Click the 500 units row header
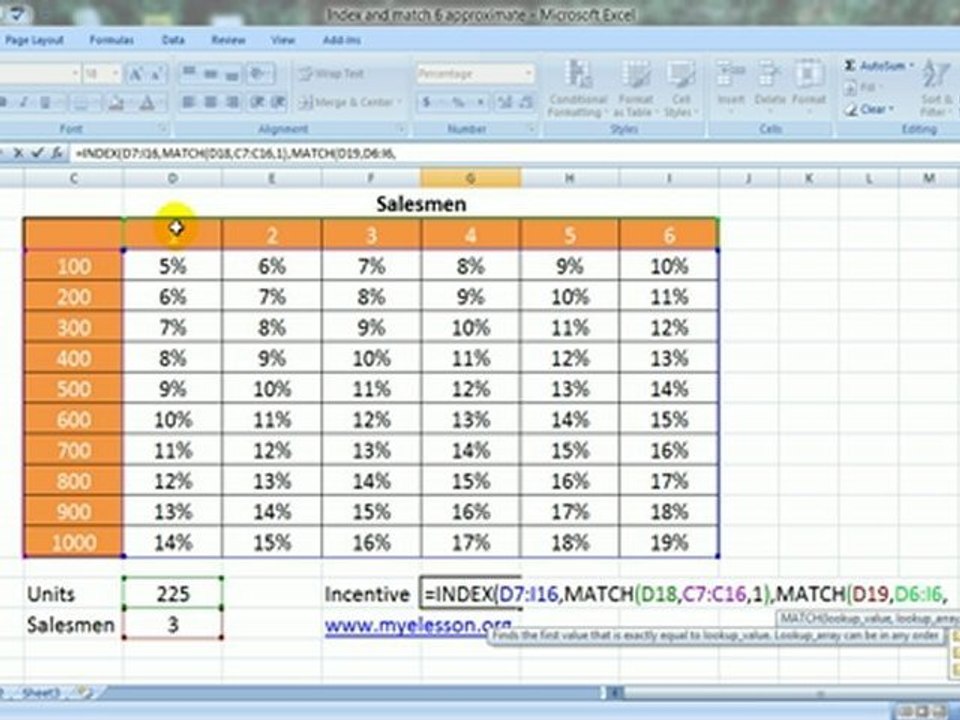Screen dimensions: 960x720 (x=73, y=389)
